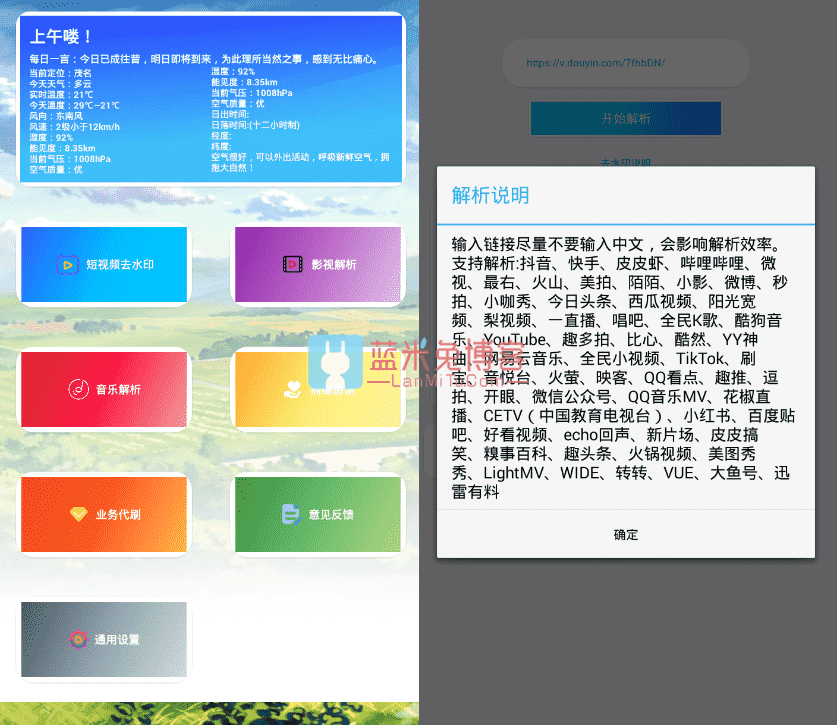Click the 实时温度：21℃ text

[x=61, y=94]
